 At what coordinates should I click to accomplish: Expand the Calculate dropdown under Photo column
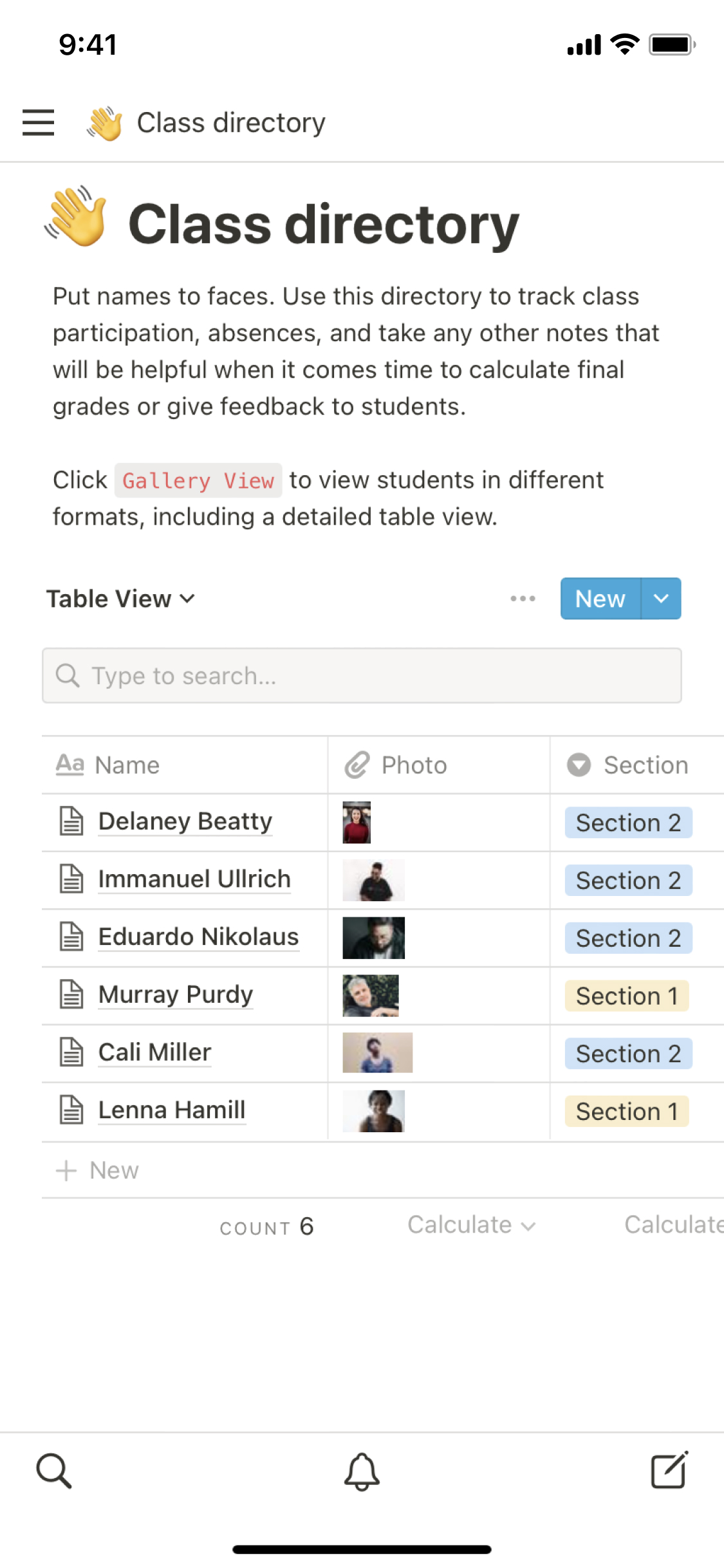tap(471, 1225)
